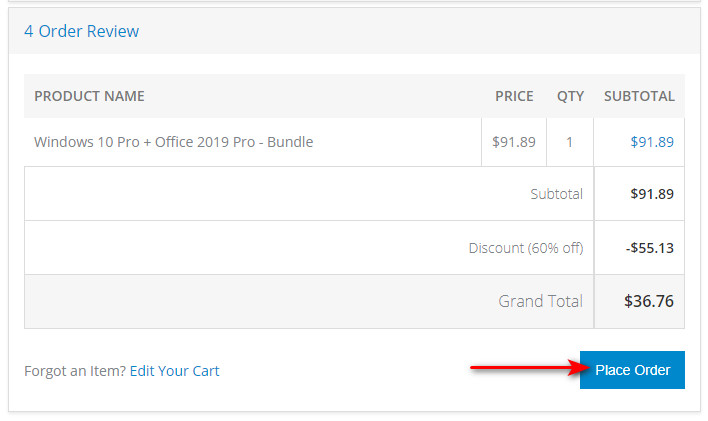
Task: Click the SUBTOTAL column header
Action: (639, 97)
